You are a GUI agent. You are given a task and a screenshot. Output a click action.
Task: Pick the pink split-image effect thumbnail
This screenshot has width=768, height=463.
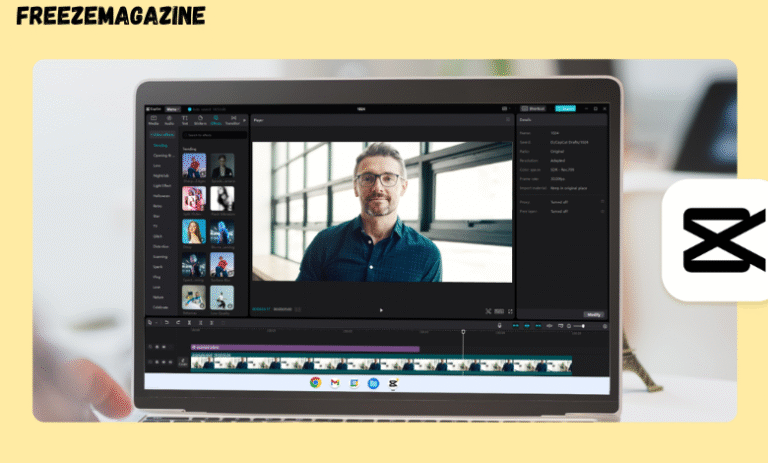click(x=194, y=198)
